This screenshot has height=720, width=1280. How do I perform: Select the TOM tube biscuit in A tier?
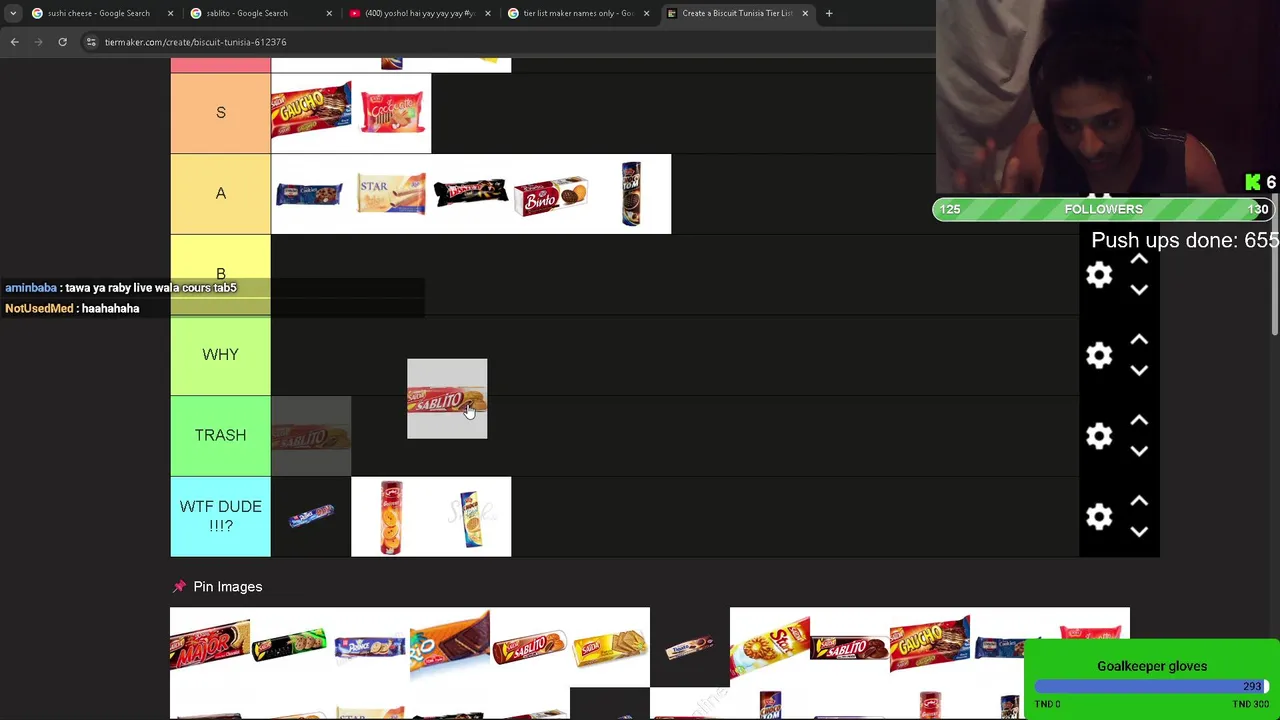point(631,194)
